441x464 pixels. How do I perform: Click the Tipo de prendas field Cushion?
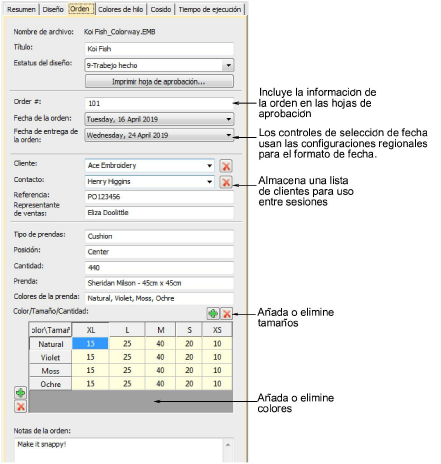[159, 236]
